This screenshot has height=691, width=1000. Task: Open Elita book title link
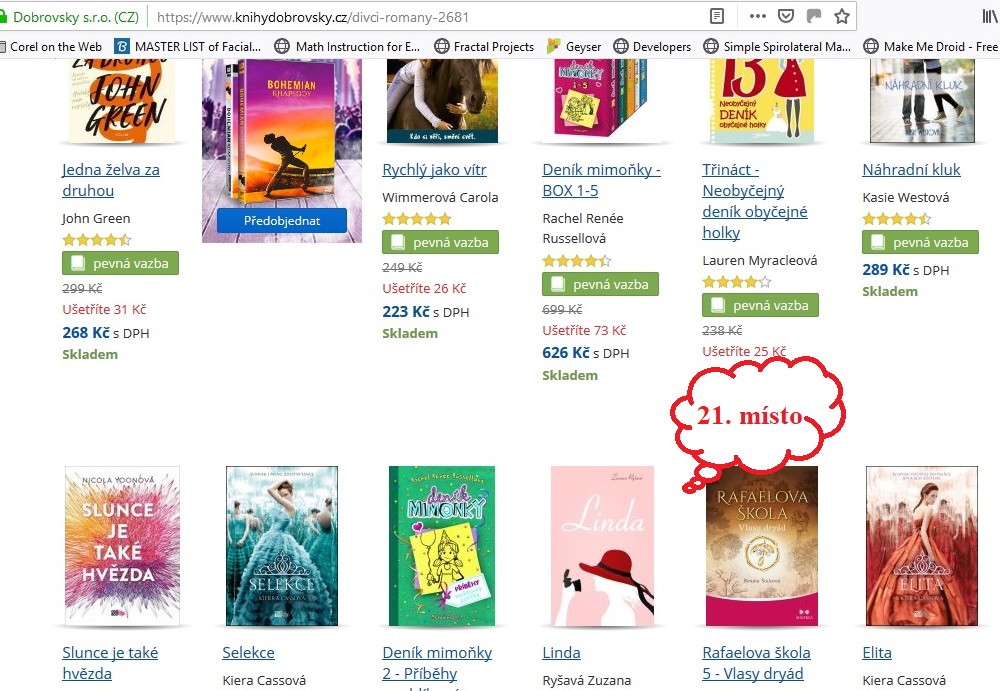click(x=877, y=653)
